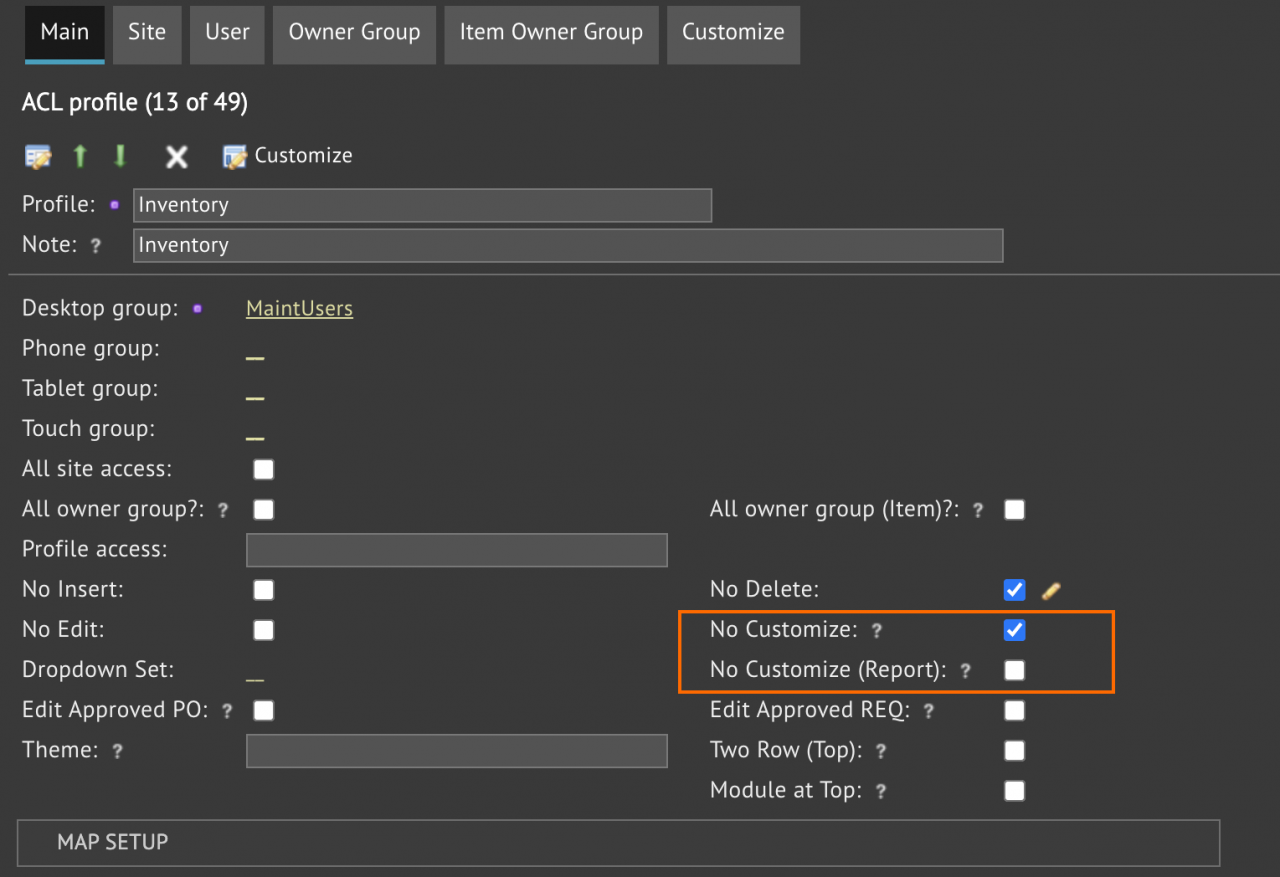The height and width of the screenshot is (877, 1280).
Task: Click the empty Tablet group link
Action: tap(255, 396)
